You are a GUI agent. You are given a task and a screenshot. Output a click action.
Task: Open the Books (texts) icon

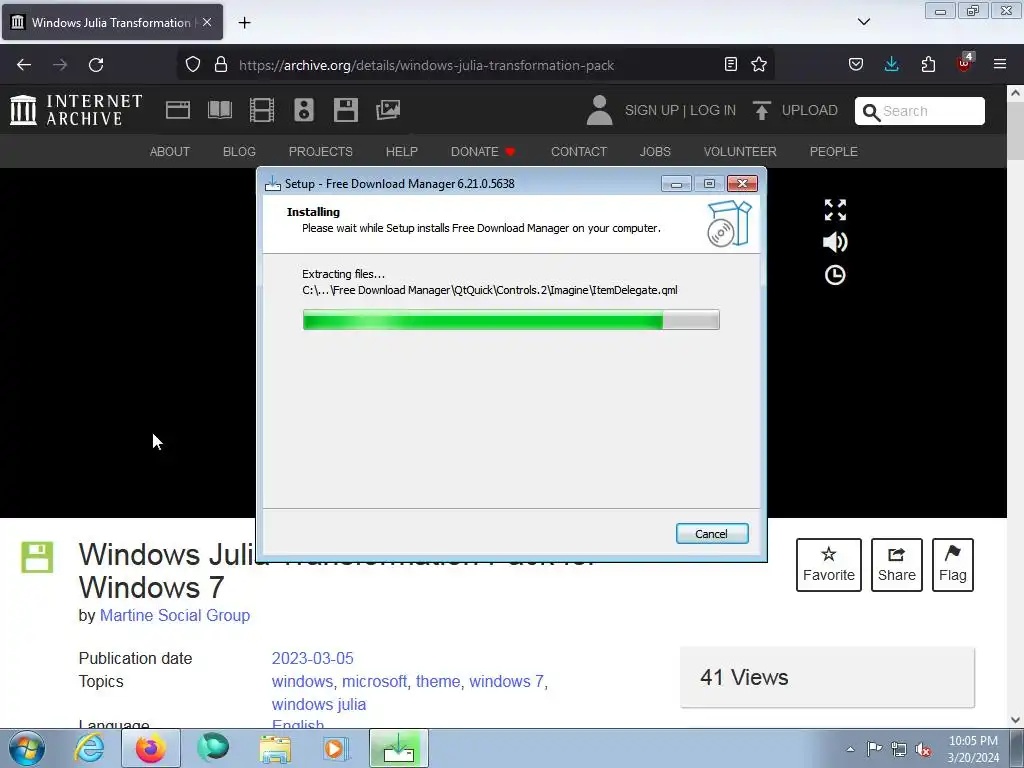pyautogui.click(x=220, y=110)
